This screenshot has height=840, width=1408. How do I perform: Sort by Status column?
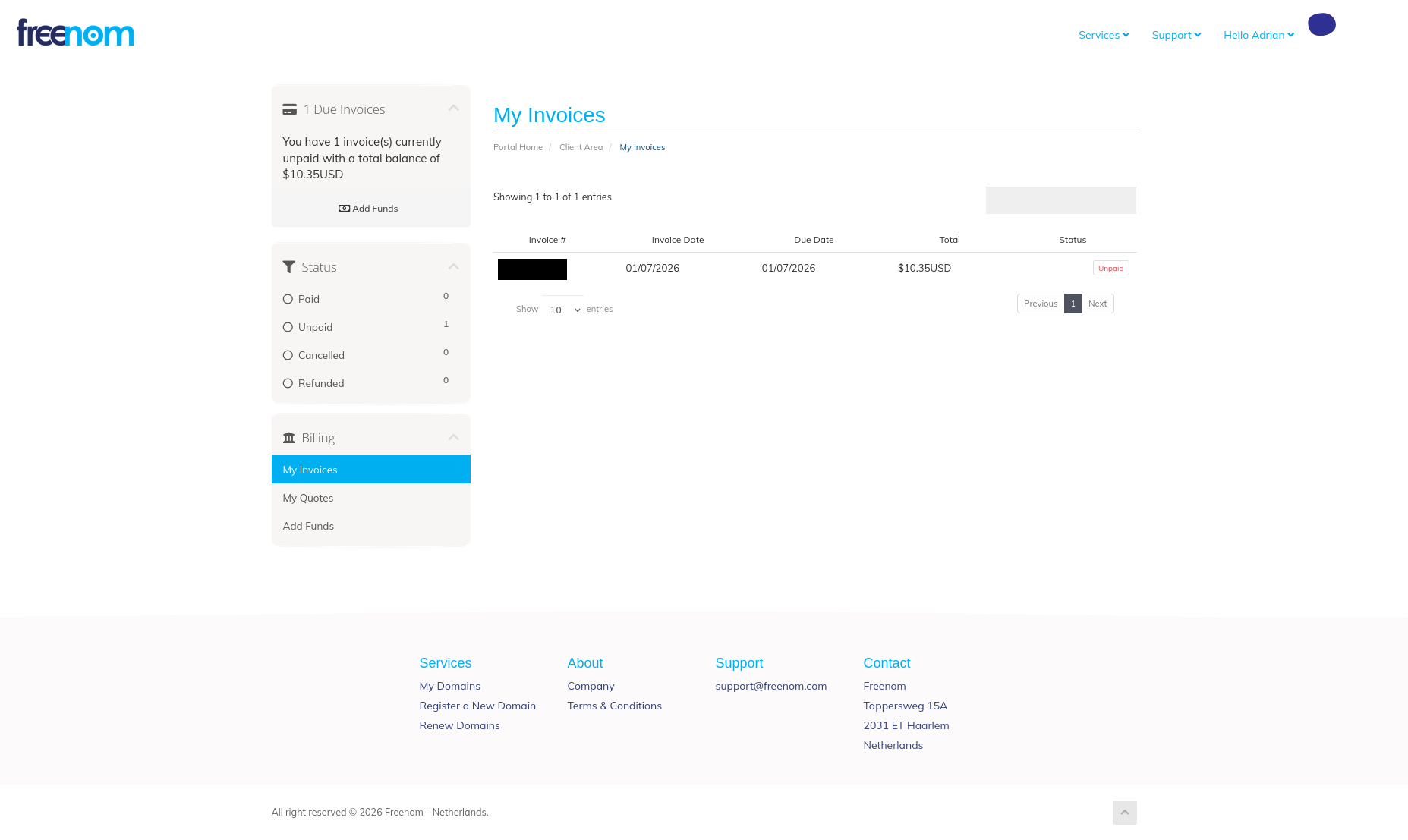pos(1073,240)
